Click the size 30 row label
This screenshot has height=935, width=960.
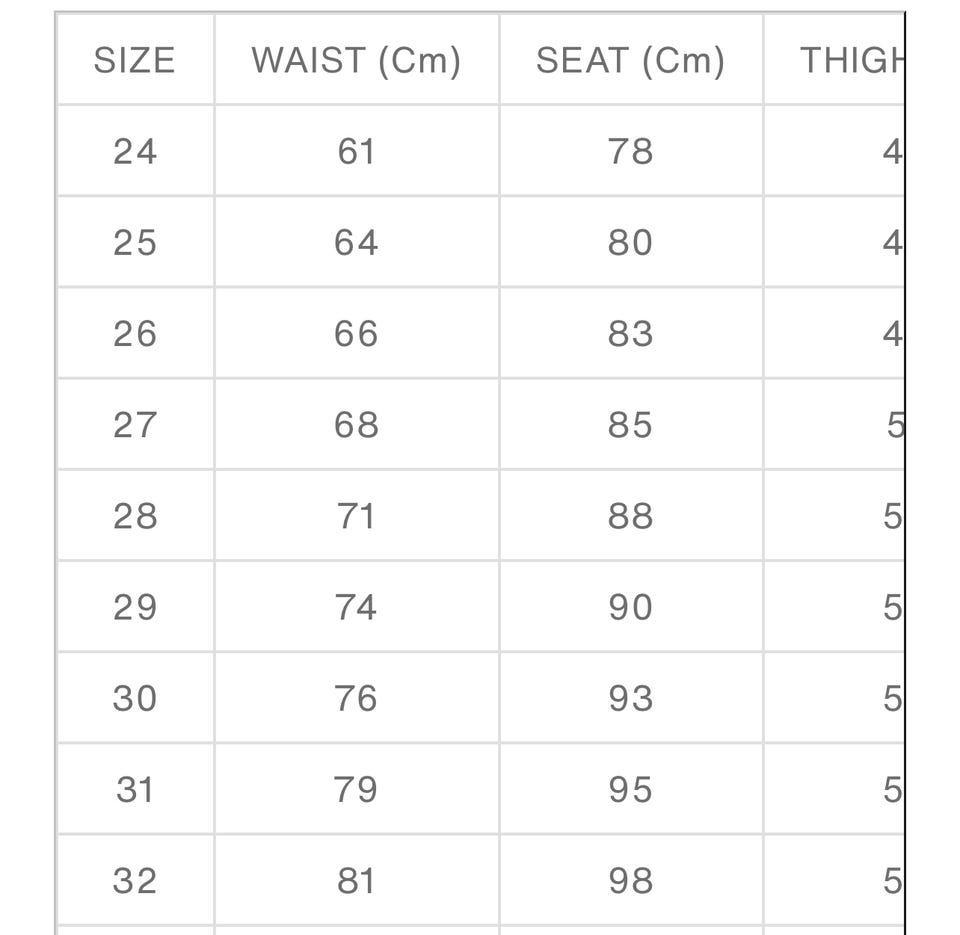click(x=135, y=698)
